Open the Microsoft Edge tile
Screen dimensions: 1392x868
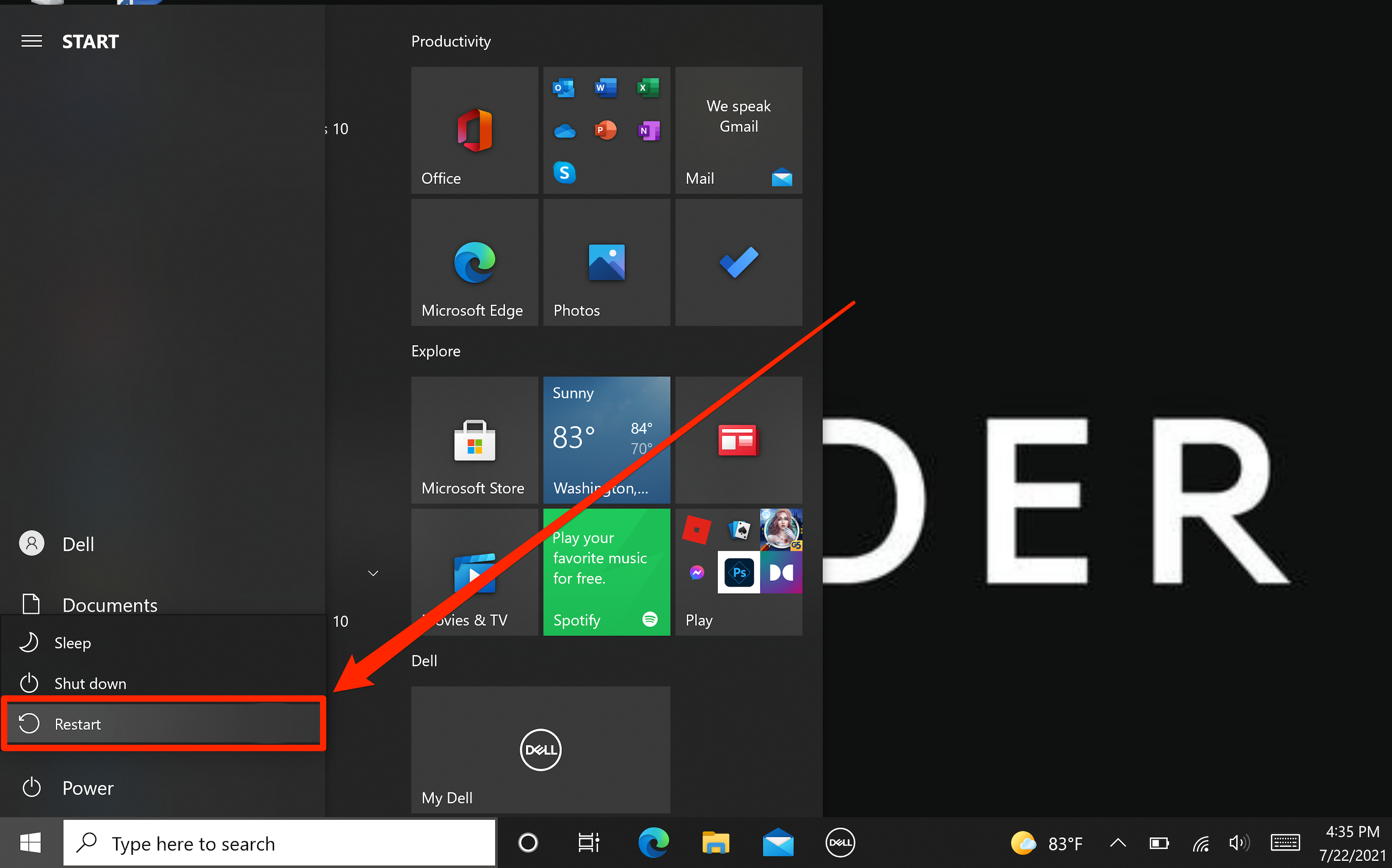point(474,262)
